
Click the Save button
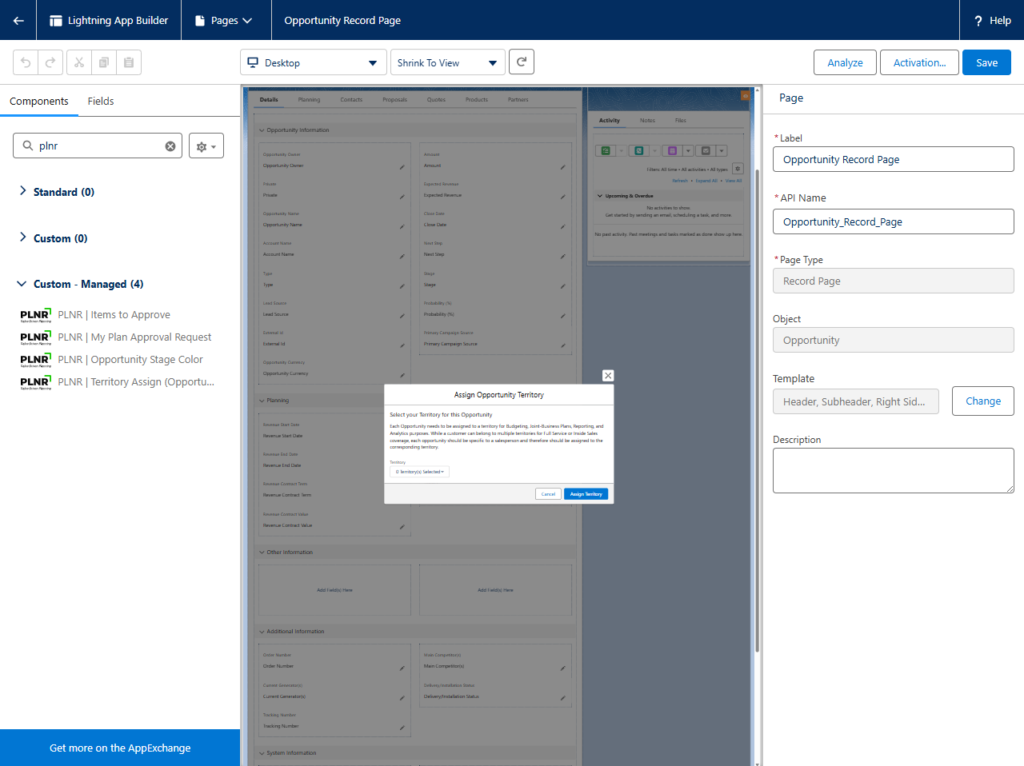(x=986, y=63)
